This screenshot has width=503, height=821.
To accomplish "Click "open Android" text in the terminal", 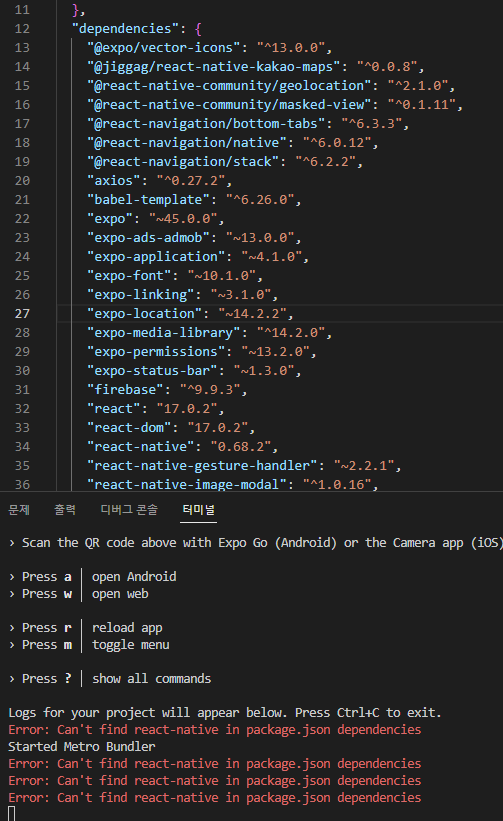I will click(x=134, y=576).
